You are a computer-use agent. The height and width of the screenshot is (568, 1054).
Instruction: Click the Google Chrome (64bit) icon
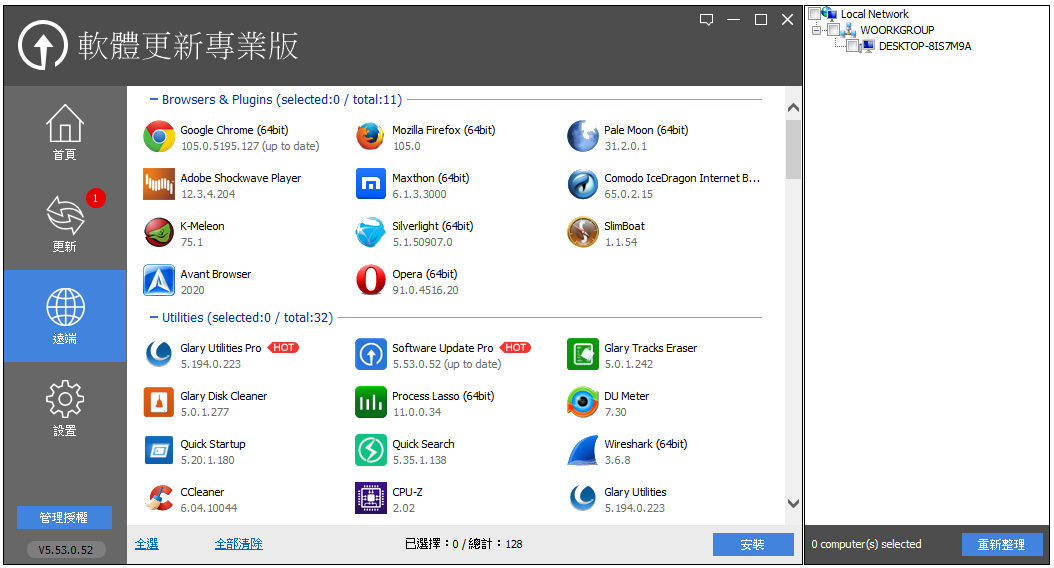click(159, 137)
